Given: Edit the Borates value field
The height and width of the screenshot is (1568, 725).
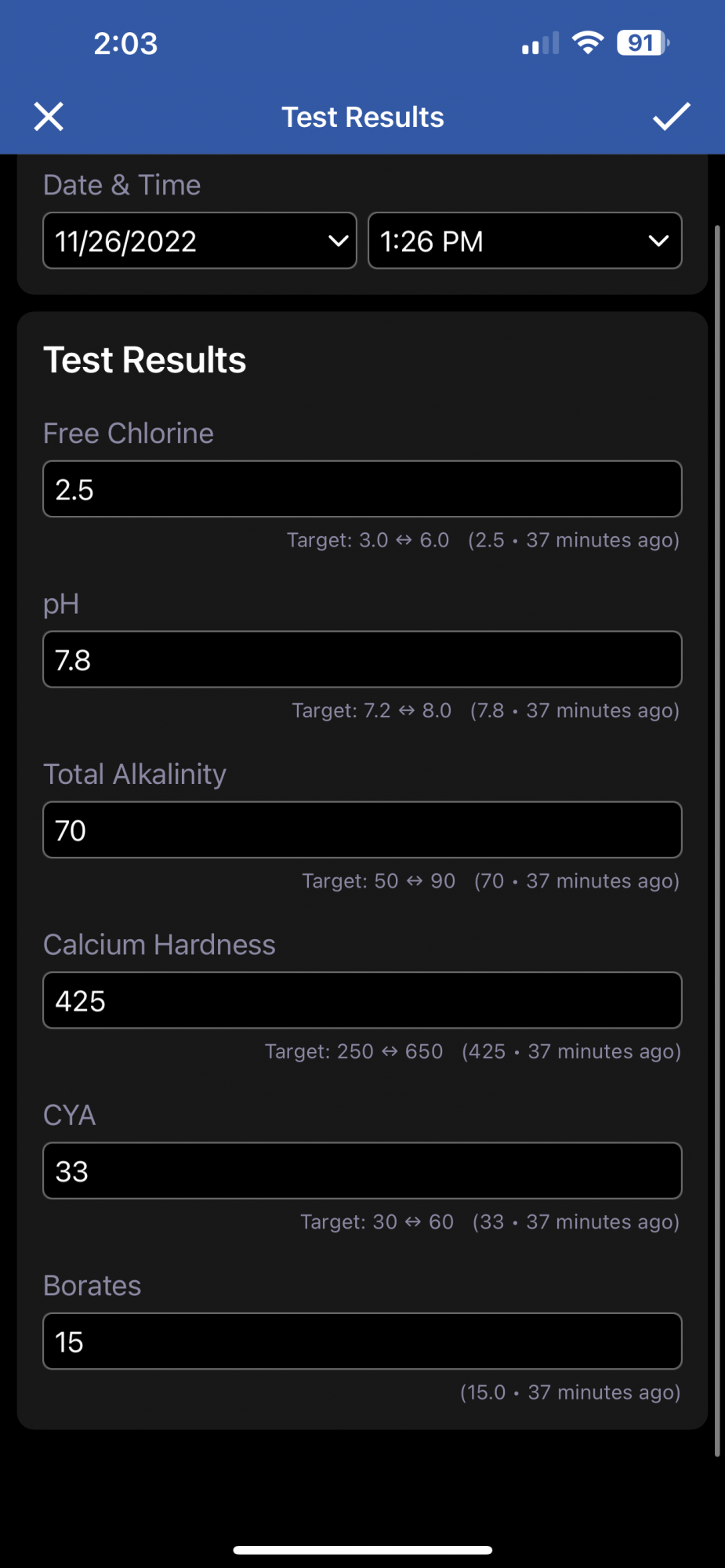Looking at the screenshot, I should click(x=362, y=1341).
